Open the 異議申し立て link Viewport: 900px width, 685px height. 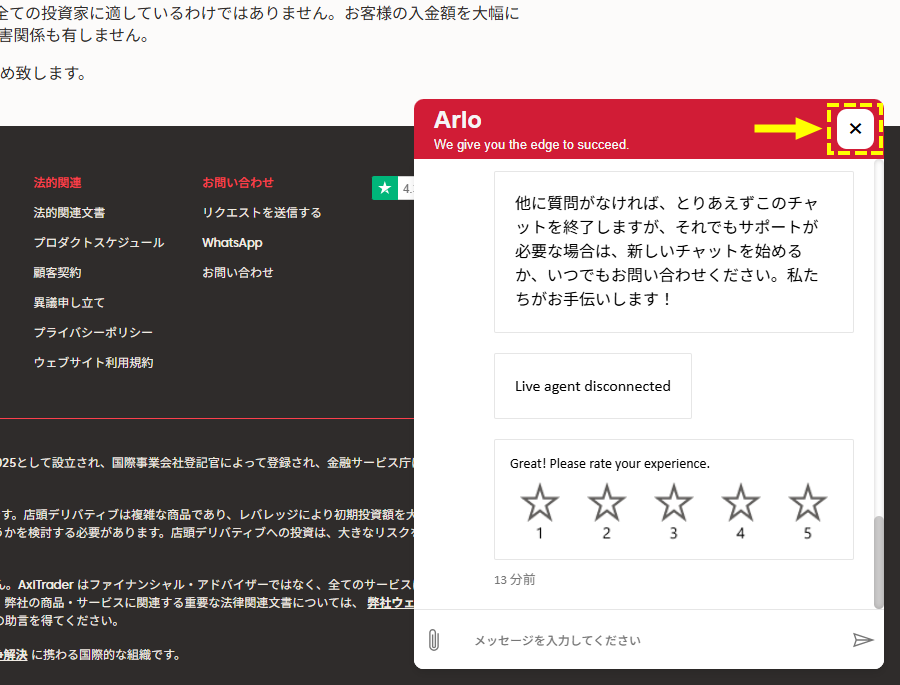pyautogui.click(x=69, y=303)
